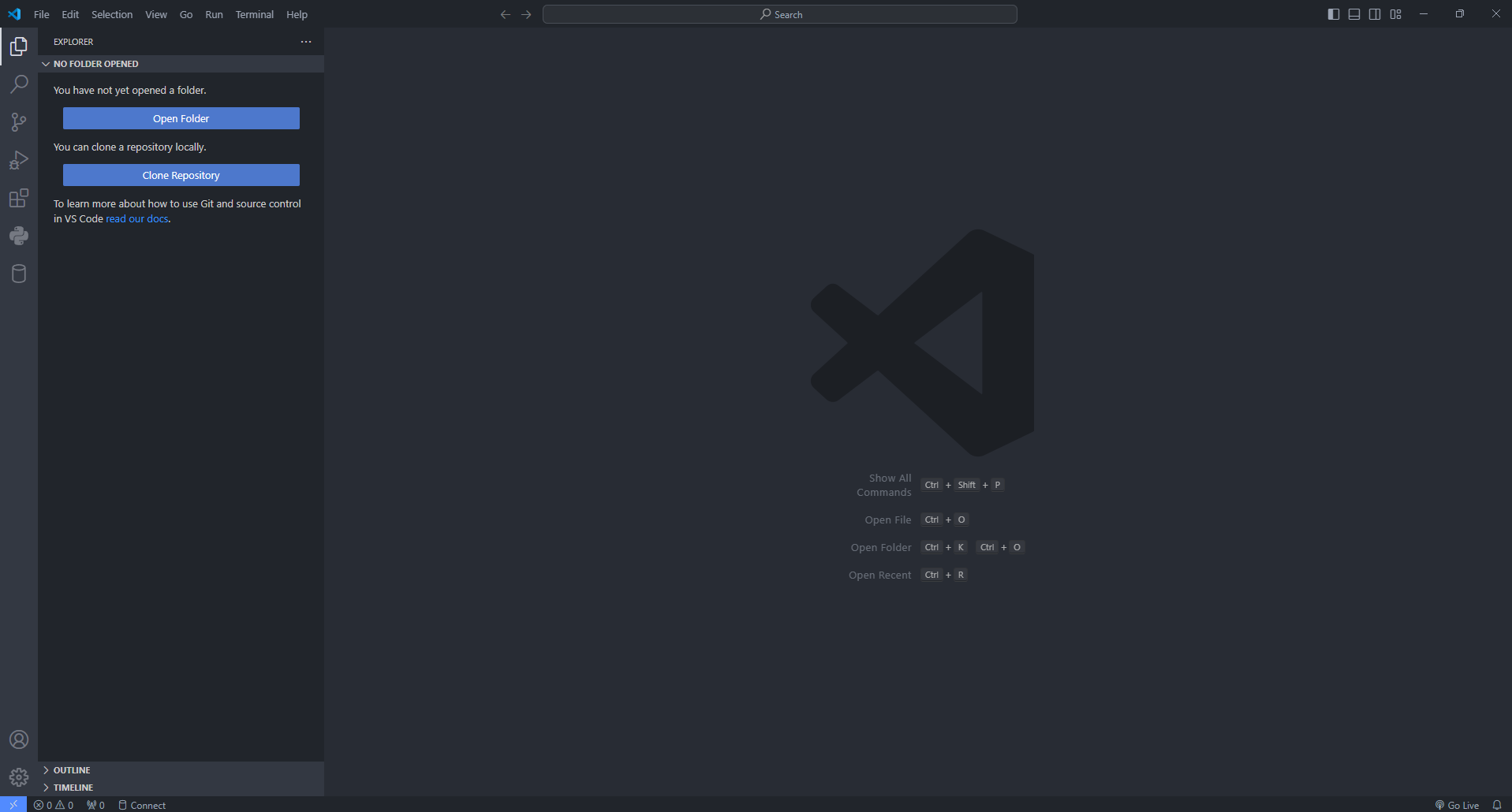Follow the read our docs link

(137, 219)
